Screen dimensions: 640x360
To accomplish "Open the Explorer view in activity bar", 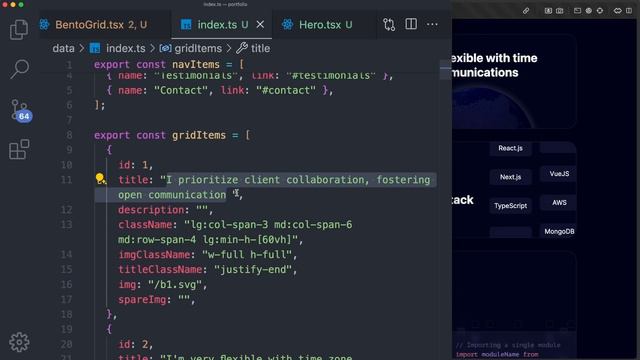I will coord(19,30).
